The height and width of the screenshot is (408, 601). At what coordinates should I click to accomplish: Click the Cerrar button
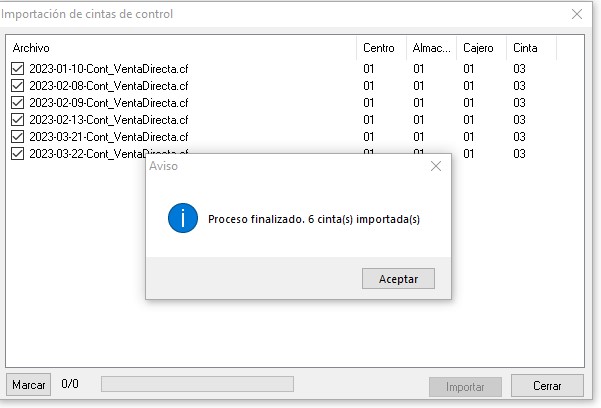547,386
